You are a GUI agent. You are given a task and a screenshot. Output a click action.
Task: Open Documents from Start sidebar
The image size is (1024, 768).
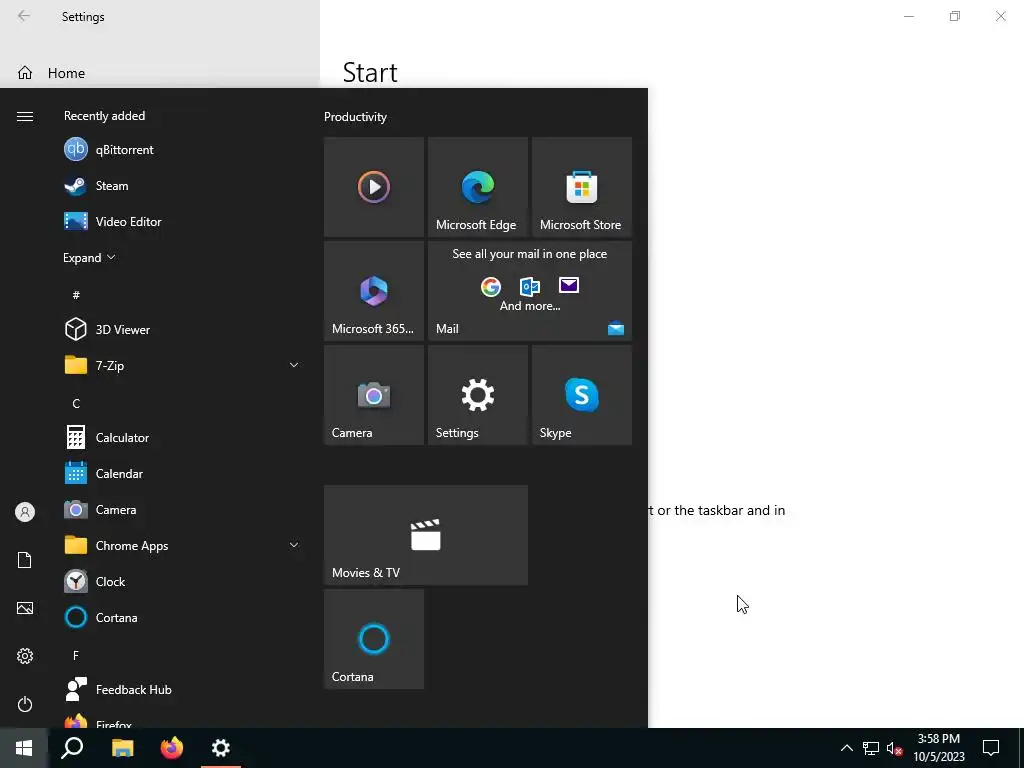[25, 560]
